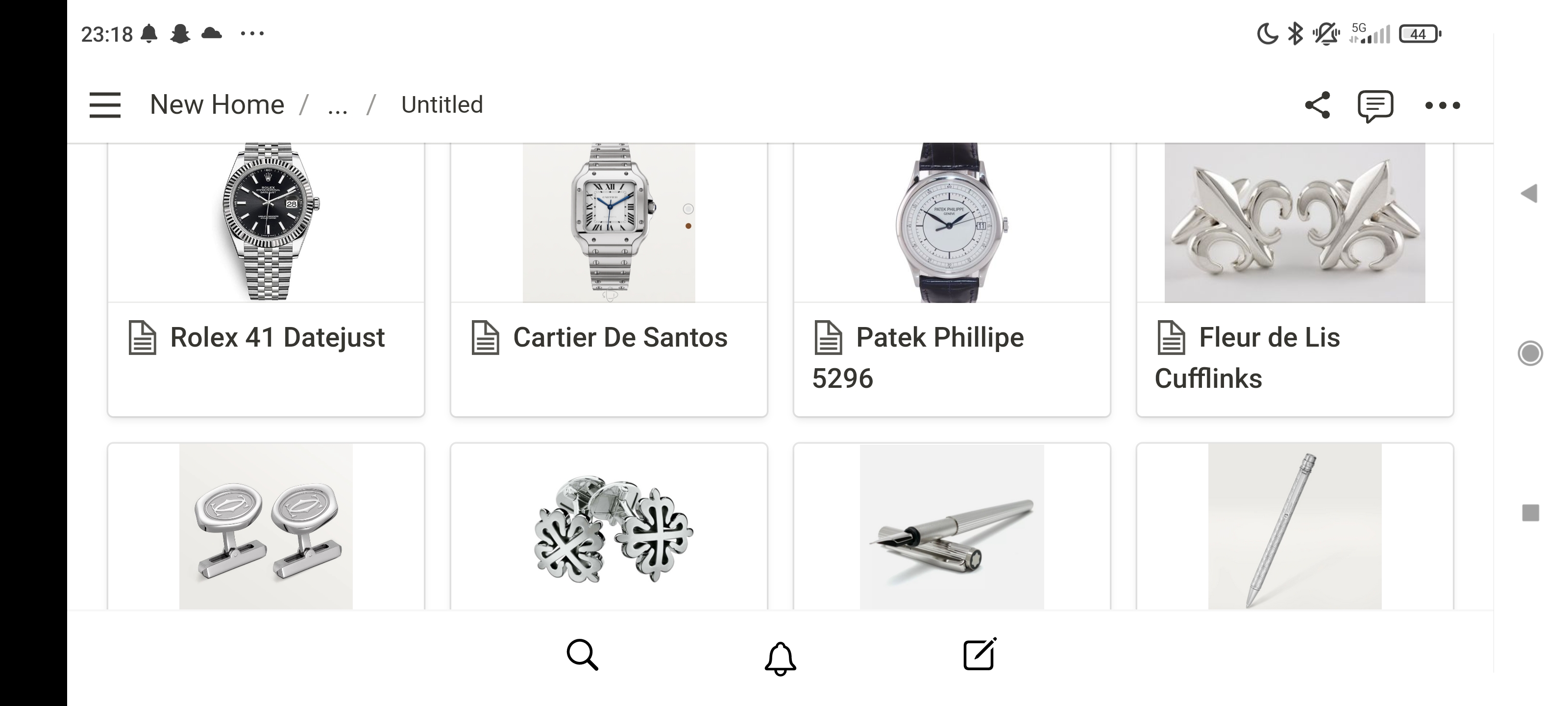Open the hamburger sidebar menu
The width and height of the screenshot is (1568, 706).
click(105, 105)
